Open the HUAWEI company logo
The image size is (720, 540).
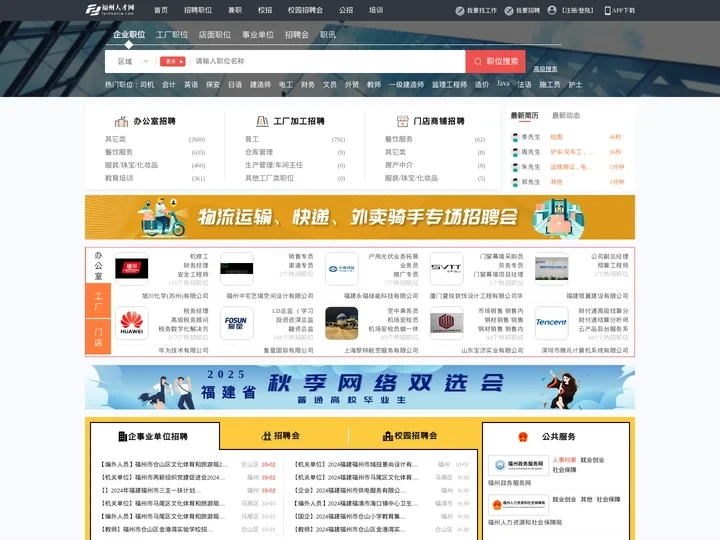pyautogui.click(x=131, y=323)
